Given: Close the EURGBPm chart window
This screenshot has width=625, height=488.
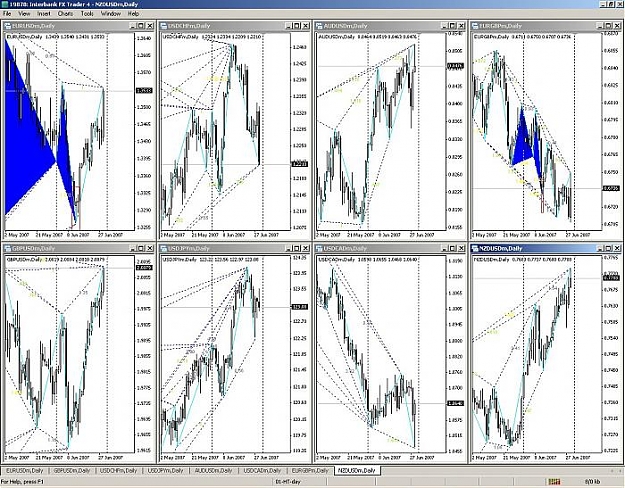Looking at the screenshot, I should pos(617,26).
